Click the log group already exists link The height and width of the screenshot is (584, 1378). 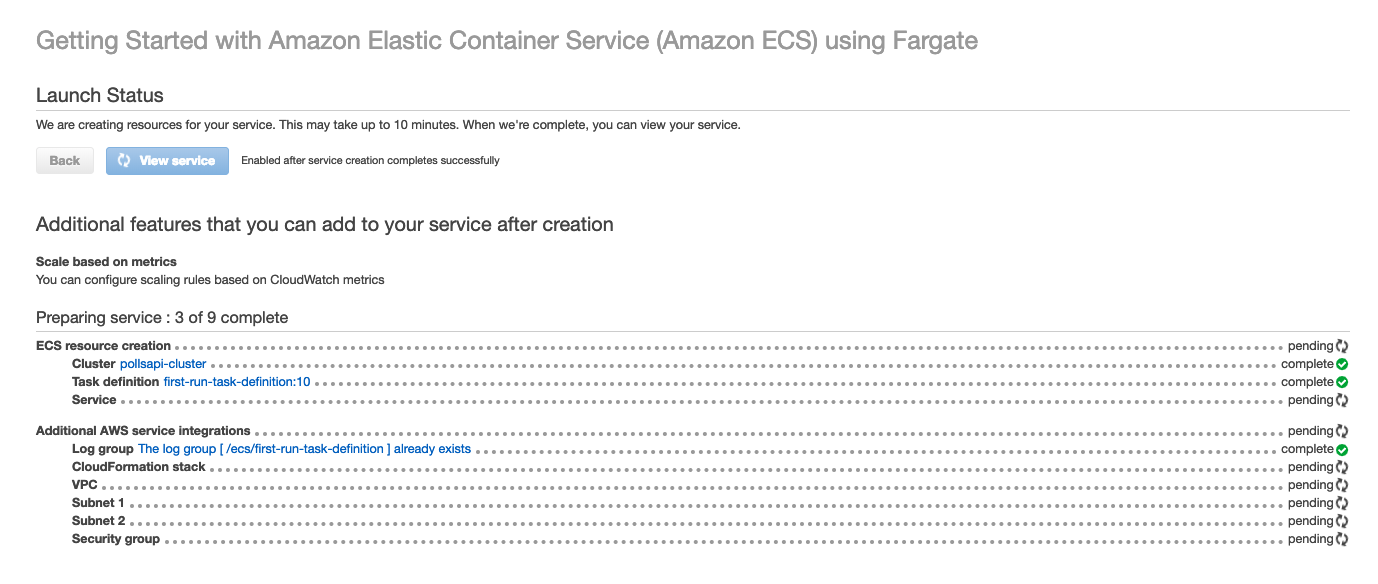point(304,449)
